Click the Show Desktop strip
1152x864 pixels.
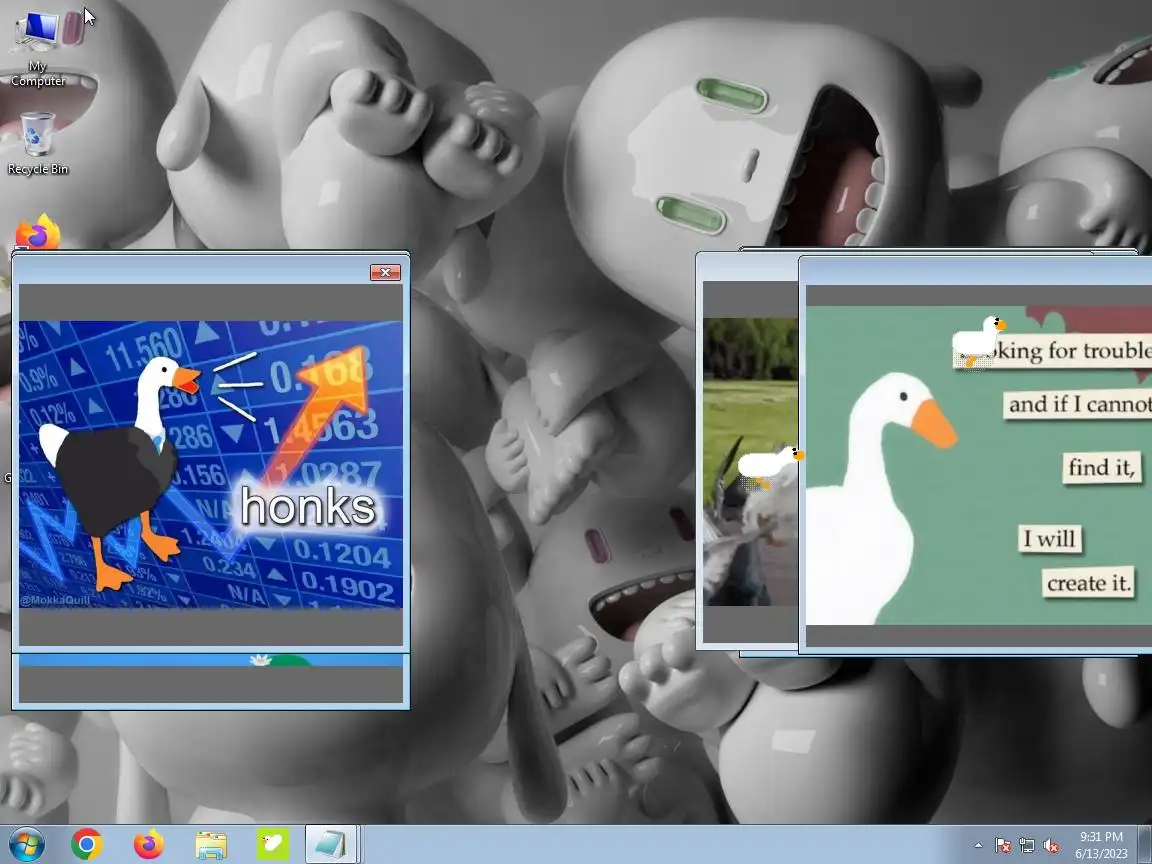tap(1145, 845)
